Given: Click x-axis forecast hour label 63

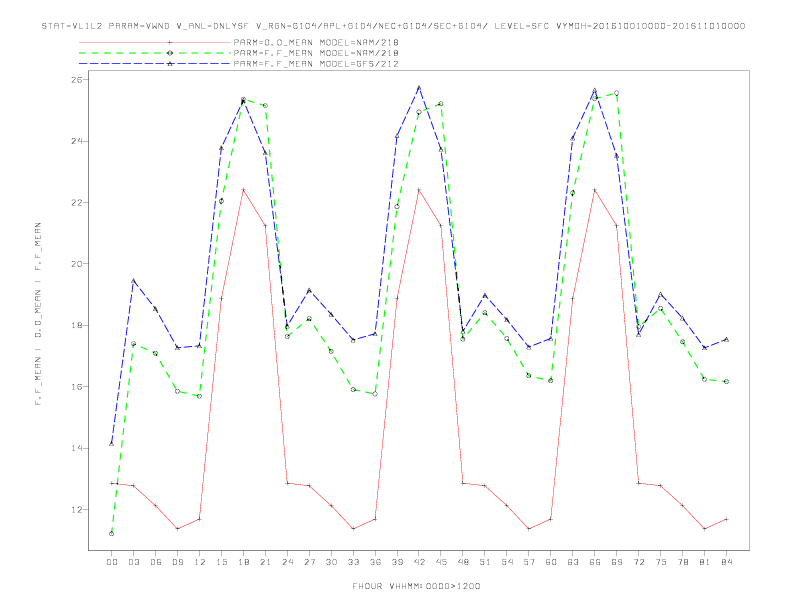Looking at the screenshot, I should point(573,562).
